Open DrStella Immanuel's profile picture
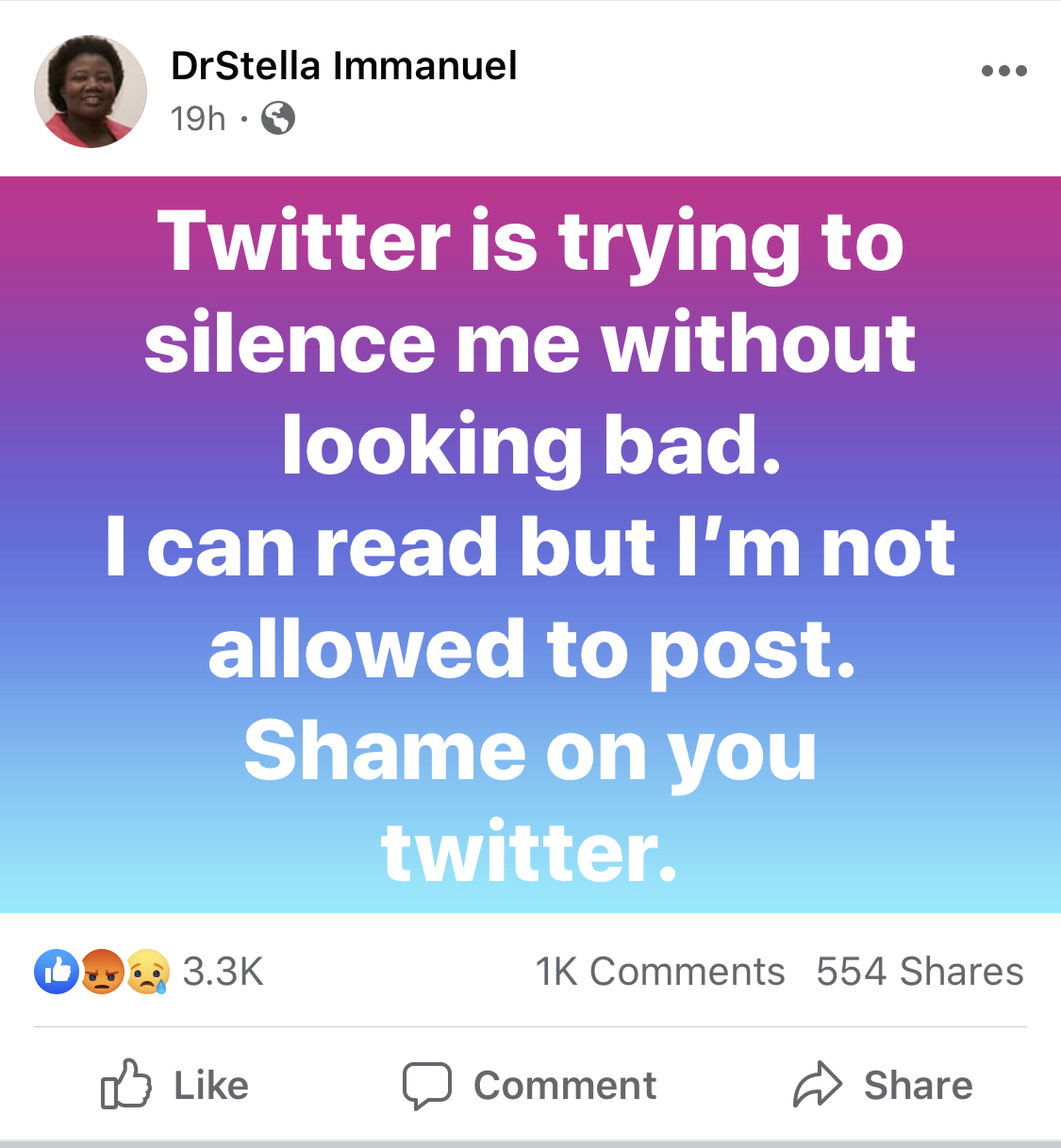Screen dimensions: 1061x1148 91,92
